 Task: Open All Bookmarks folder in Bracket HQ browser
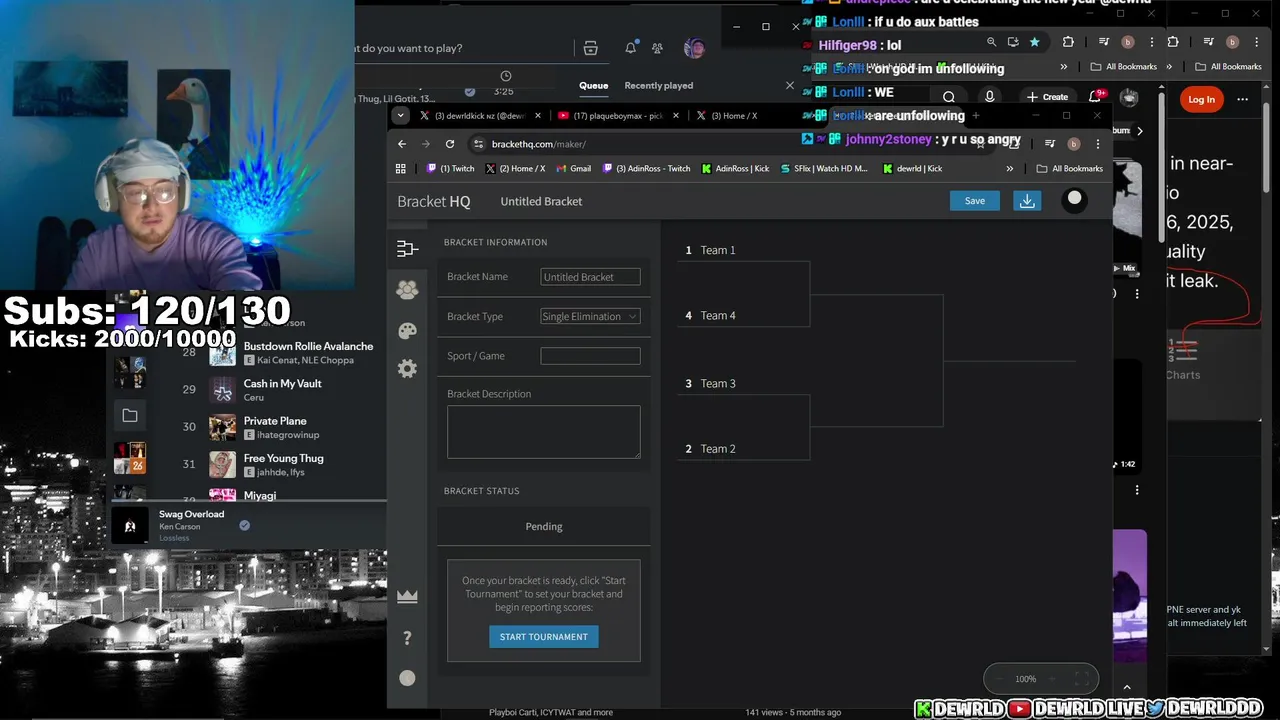coord(1070,169)
